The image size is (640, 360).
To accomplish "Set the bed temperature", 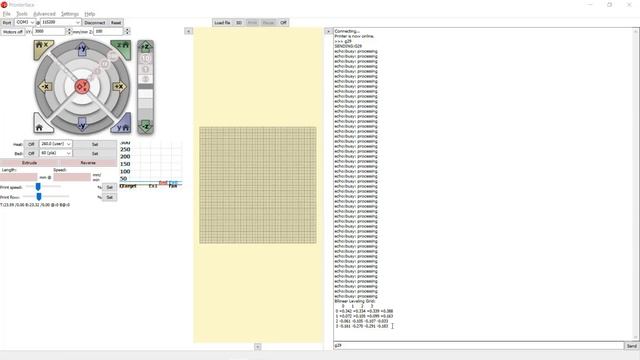I will (x=95, y=153).
